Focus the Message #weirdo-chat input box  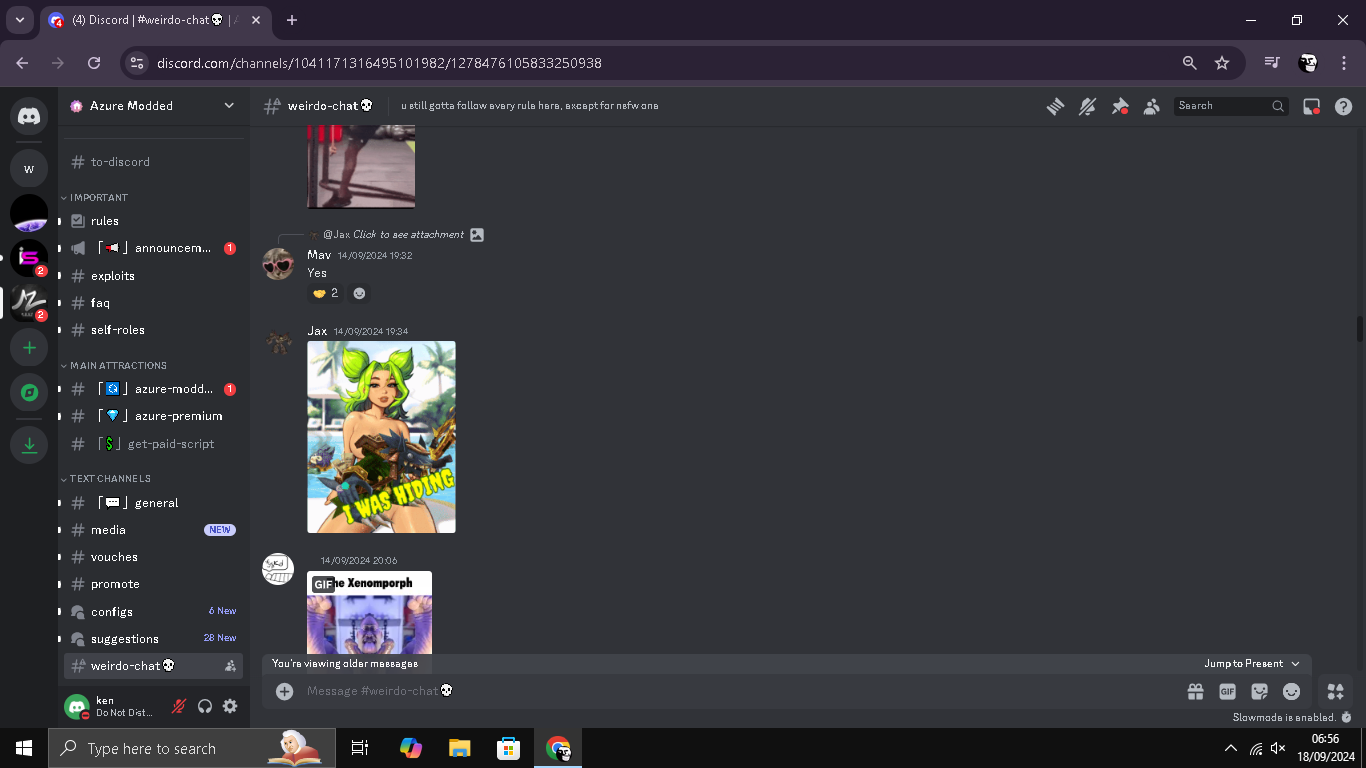(738, 691)
